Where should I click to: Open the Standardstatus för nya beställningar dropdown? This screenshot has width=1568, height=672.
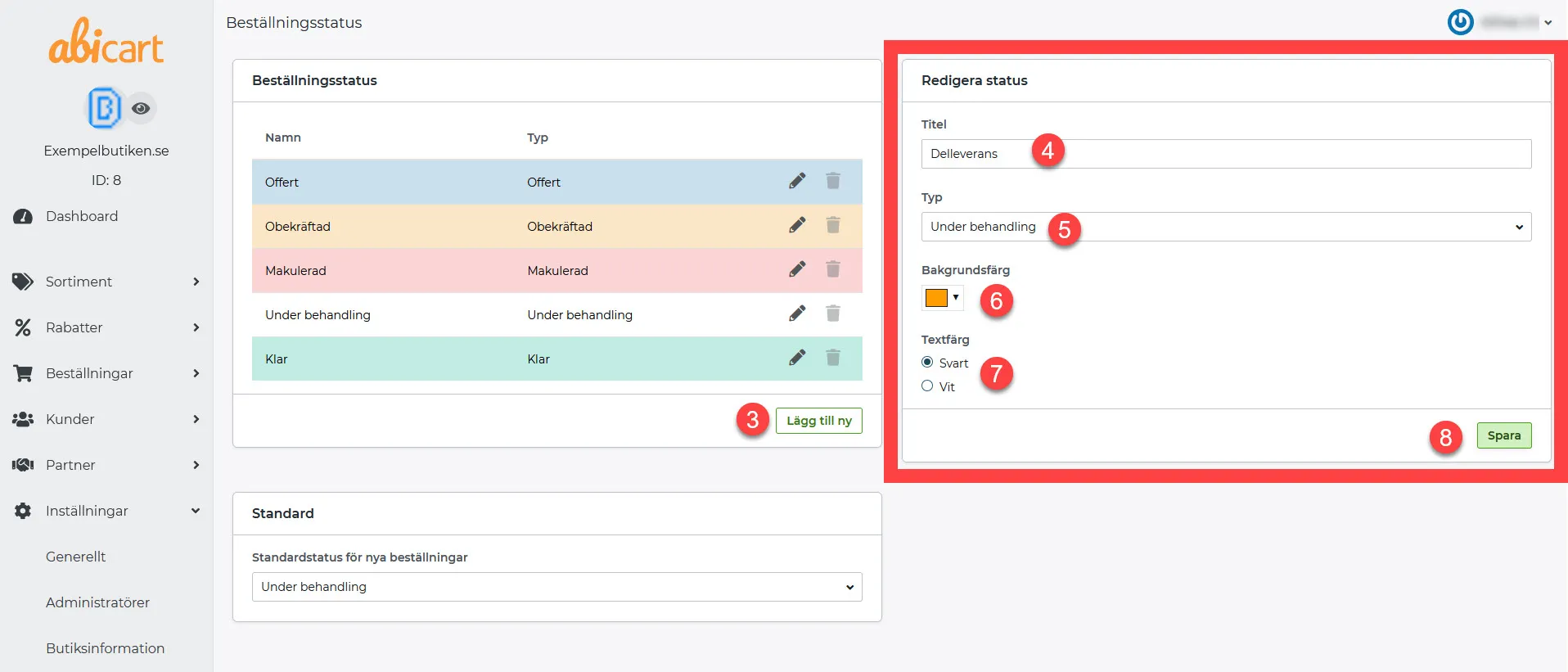coord(556,587)
